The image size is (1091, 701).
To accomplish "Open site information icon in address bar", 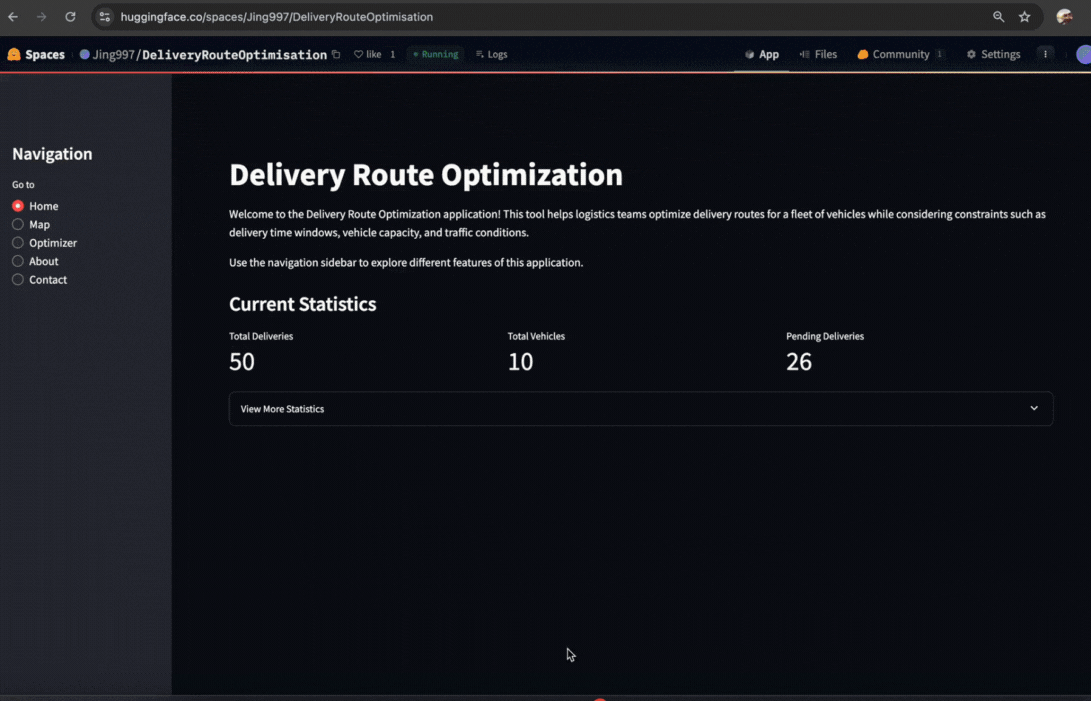I will pyautogui.click(x=104, y=17).
